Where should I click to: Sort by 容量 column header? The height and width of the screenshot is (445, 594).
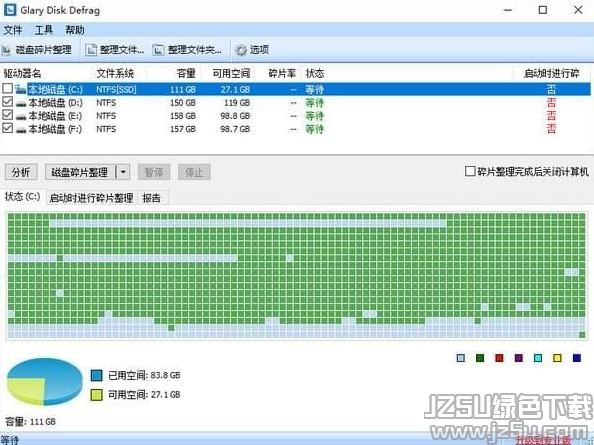pyautogui.click(x=173, y=73)
